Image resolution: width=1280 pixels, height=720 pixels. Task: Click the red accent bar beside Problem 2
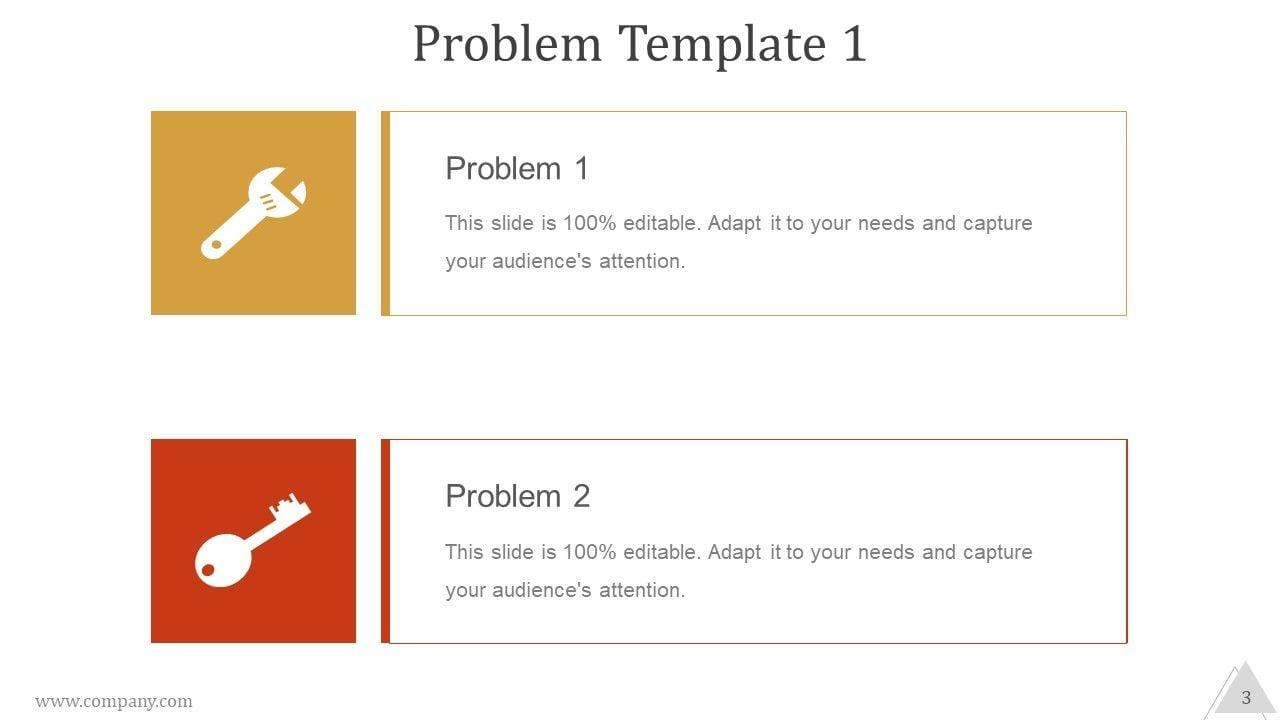click(x=385, y=541)
